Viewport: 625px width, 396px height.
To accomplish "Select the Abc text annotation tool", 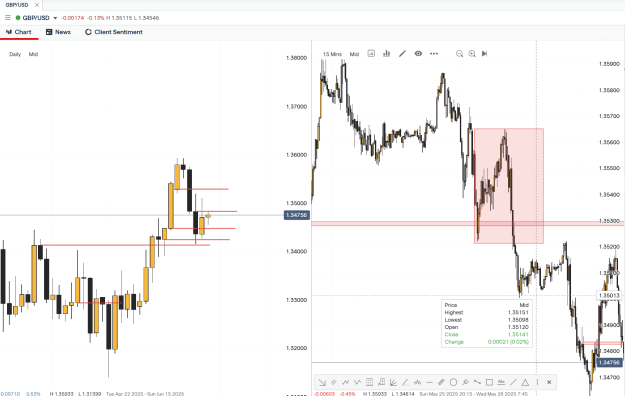I will coord(501,382).
